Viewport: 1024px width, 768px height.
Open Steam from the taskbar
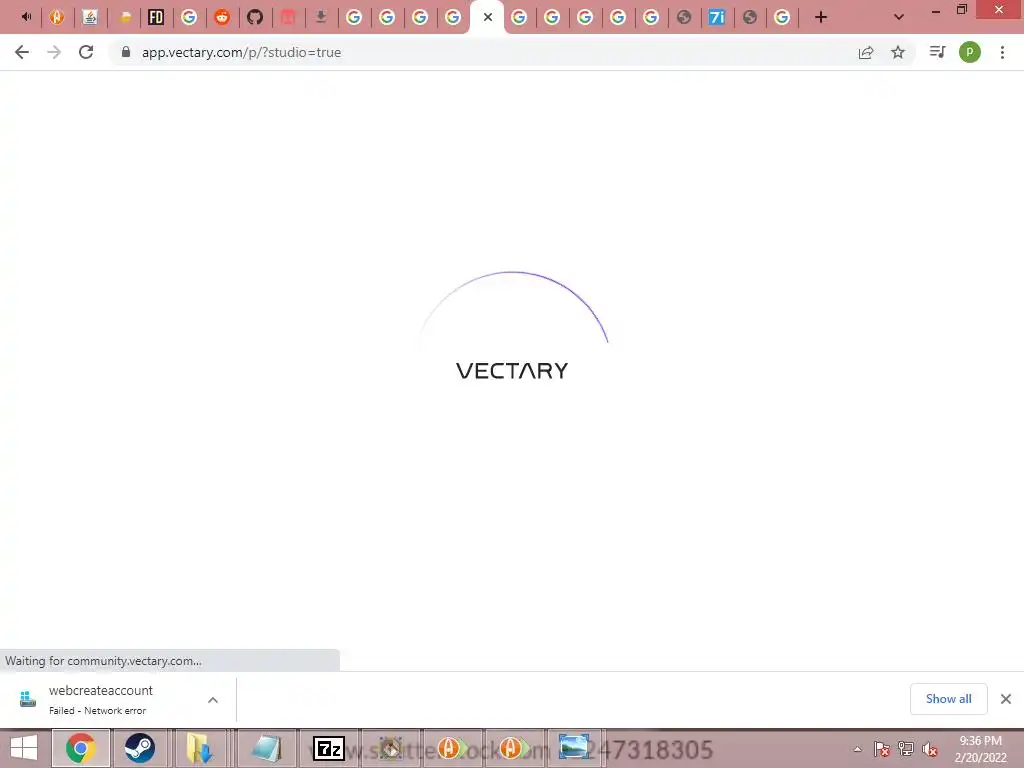pyautogui.click(x=140, y=748)
